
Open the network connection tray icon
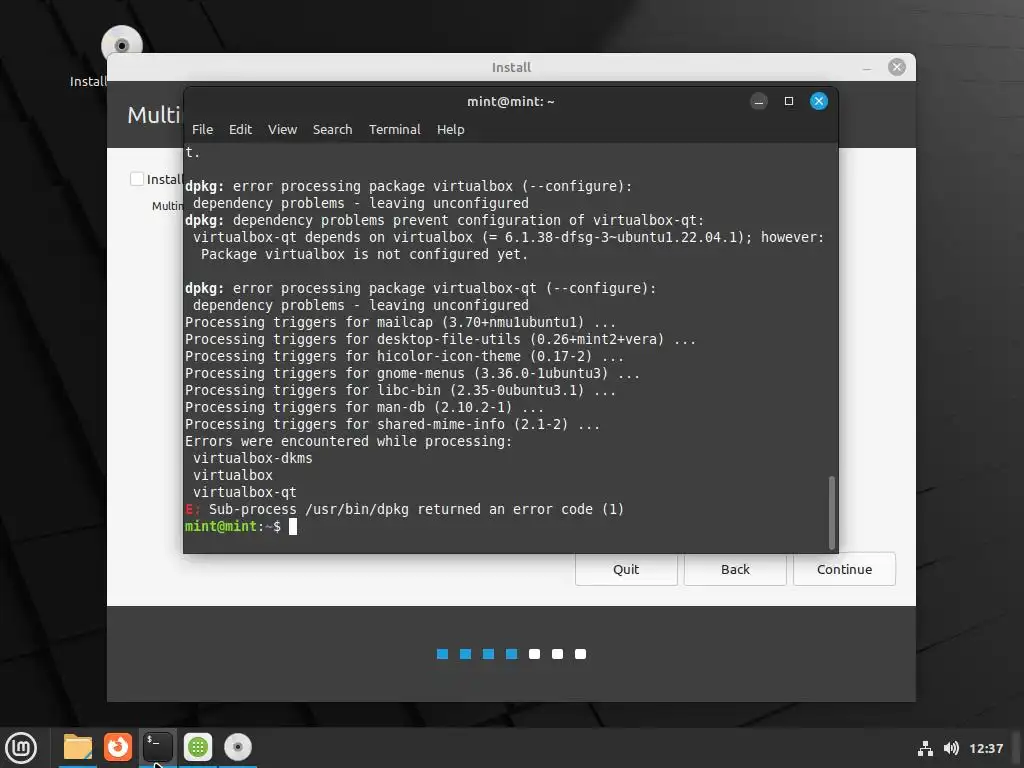(925, 748)
